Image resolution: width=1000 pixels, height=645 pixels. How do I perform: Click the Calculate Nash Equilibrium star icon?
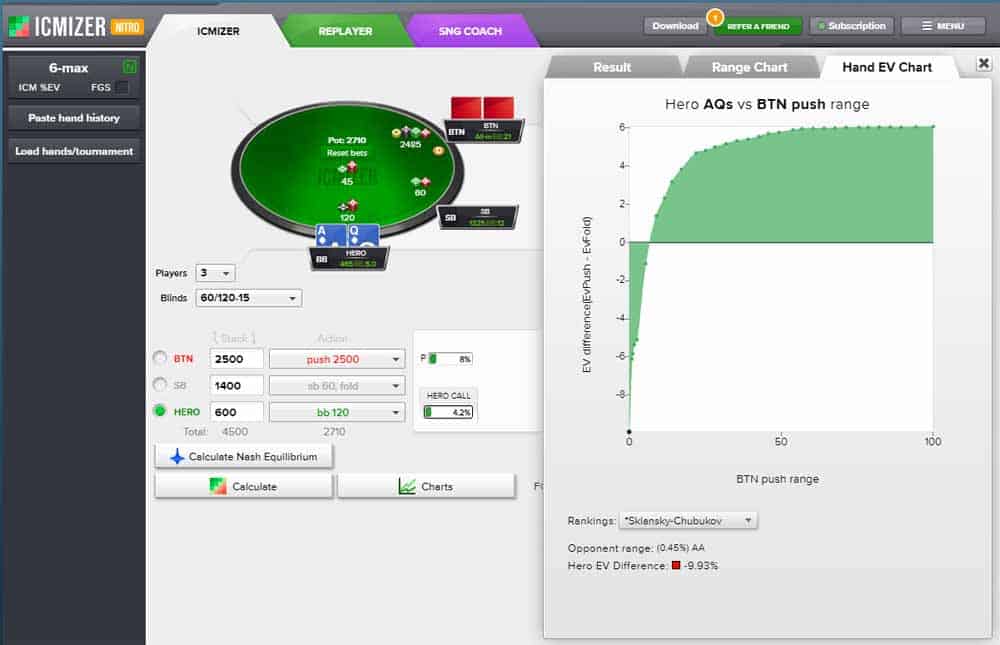pyautogui.click(x=177, y=457)
